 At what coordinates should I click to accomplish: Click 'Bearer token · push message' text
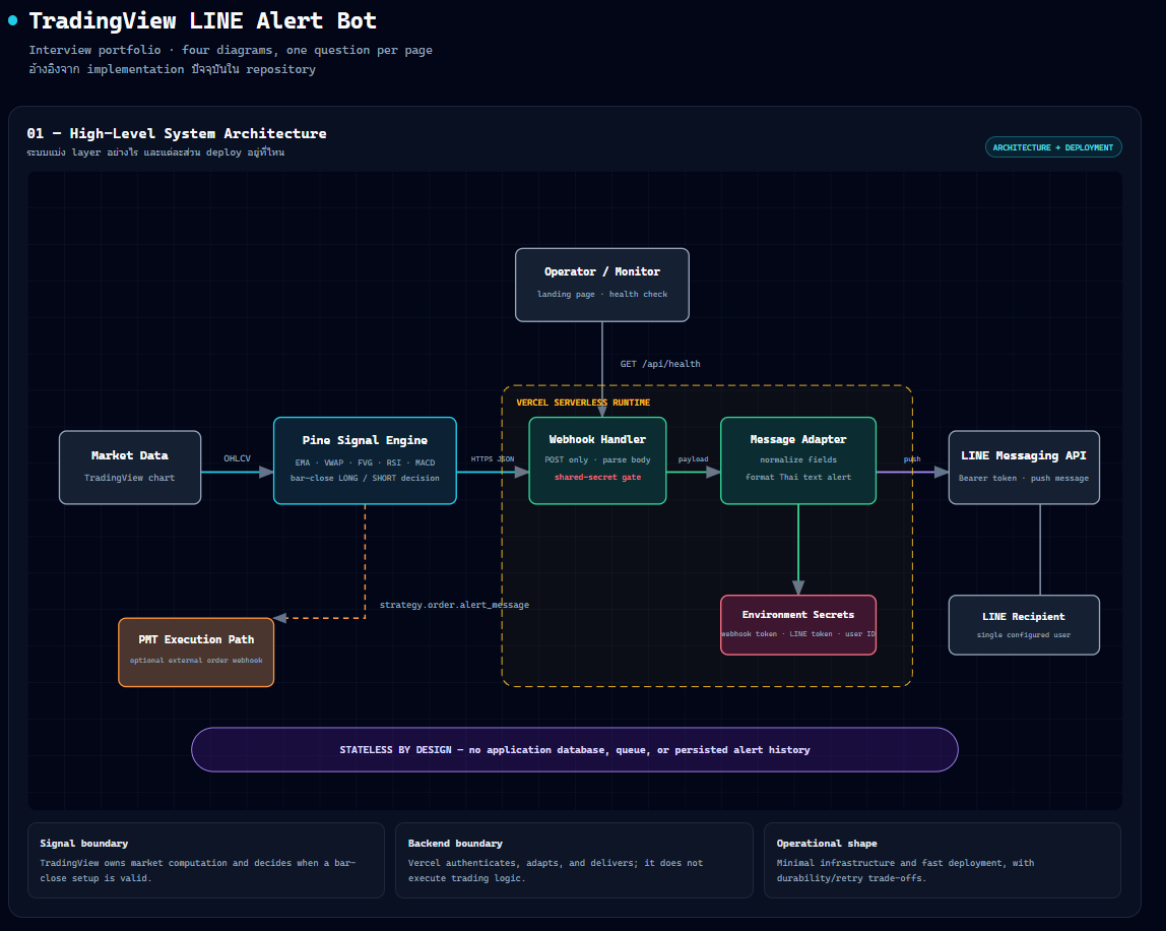[1024, 478]
